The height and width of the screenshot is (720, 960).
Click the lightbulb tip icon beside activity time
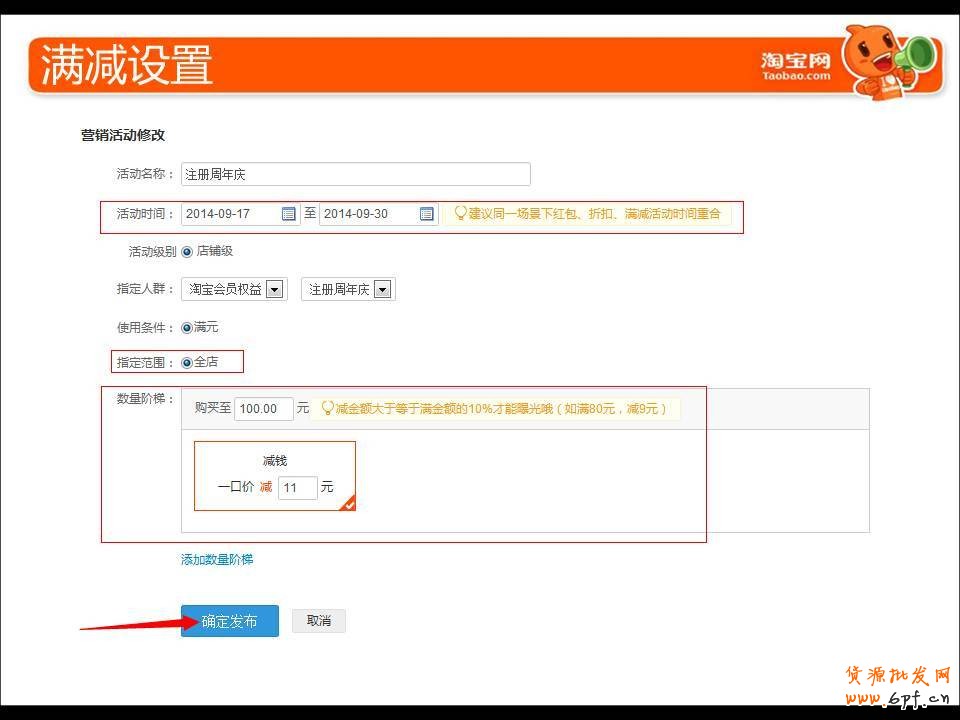[460, 213]
